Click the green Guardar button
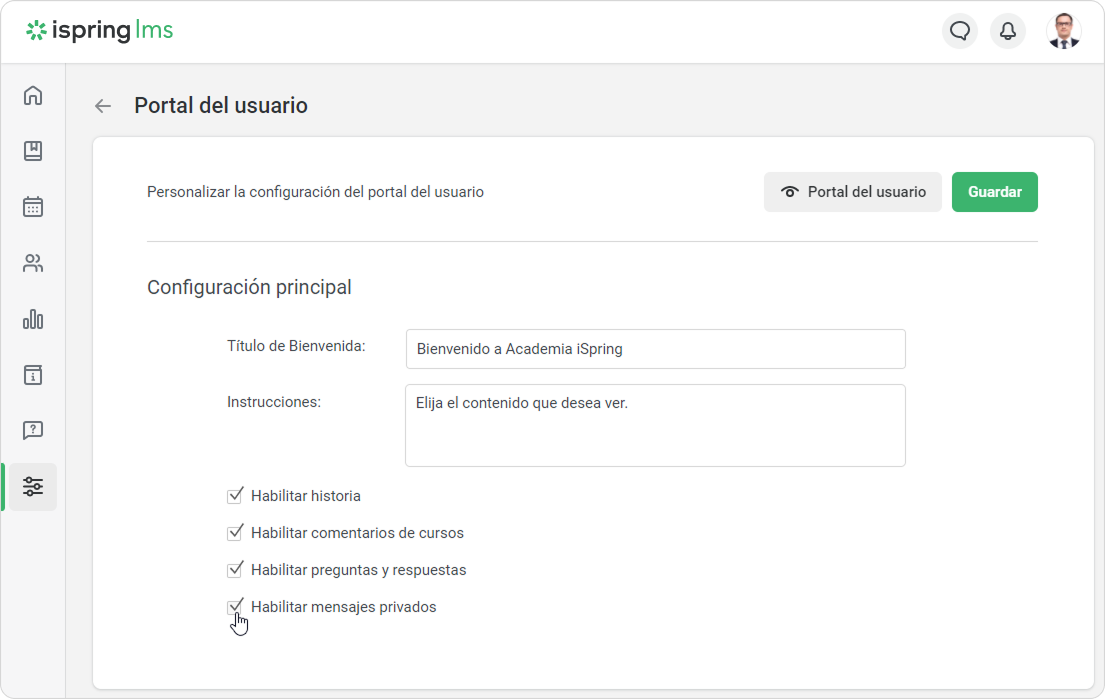This screenshot has height=699, width=1105. tap(994, 192)
